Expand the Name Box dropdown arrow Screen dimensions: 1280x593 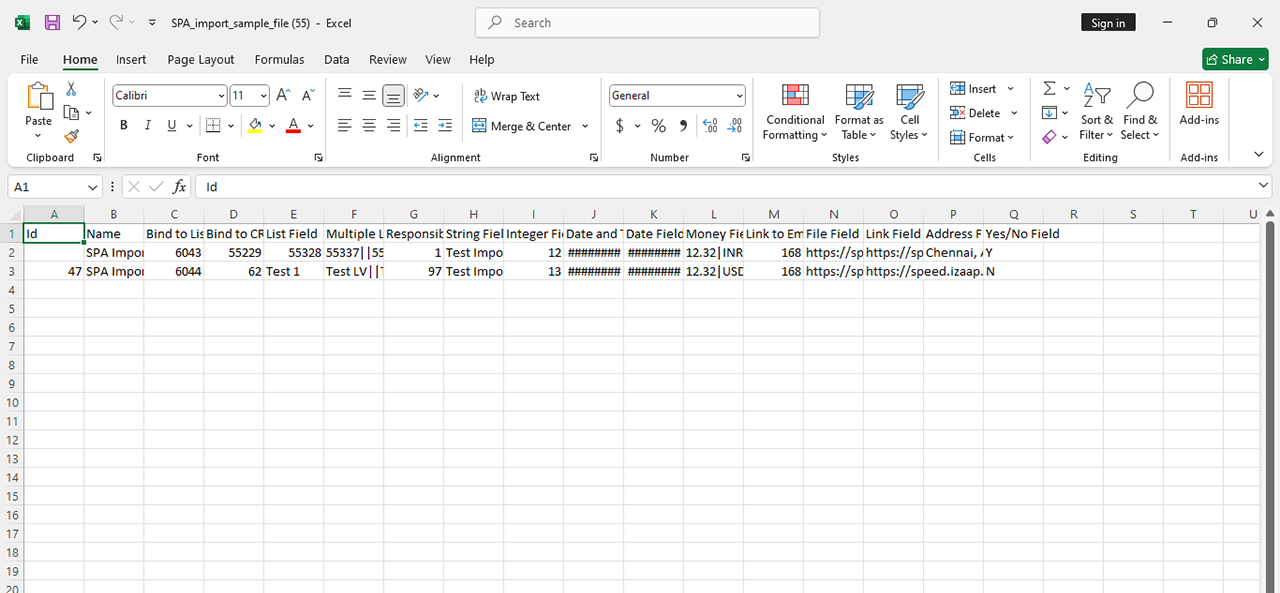click(93, 187)
